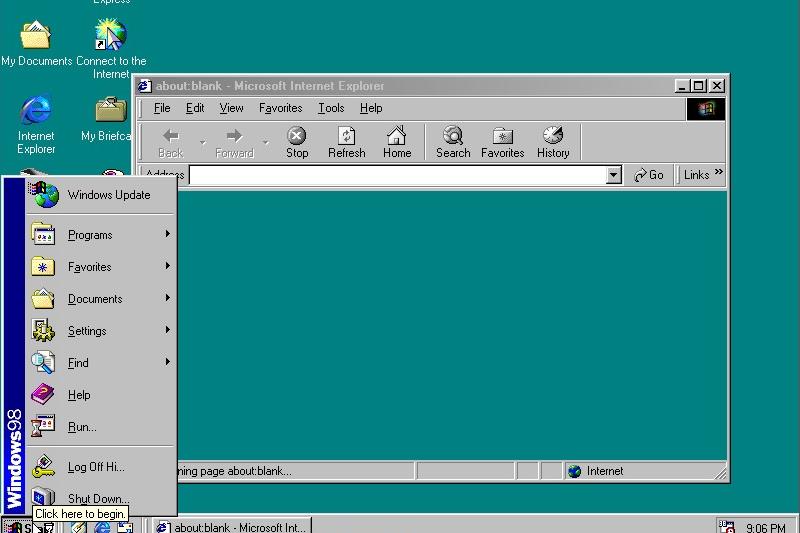Select Run... from Start menu
This screenshot has height=533, width=800.
[82, 427]
